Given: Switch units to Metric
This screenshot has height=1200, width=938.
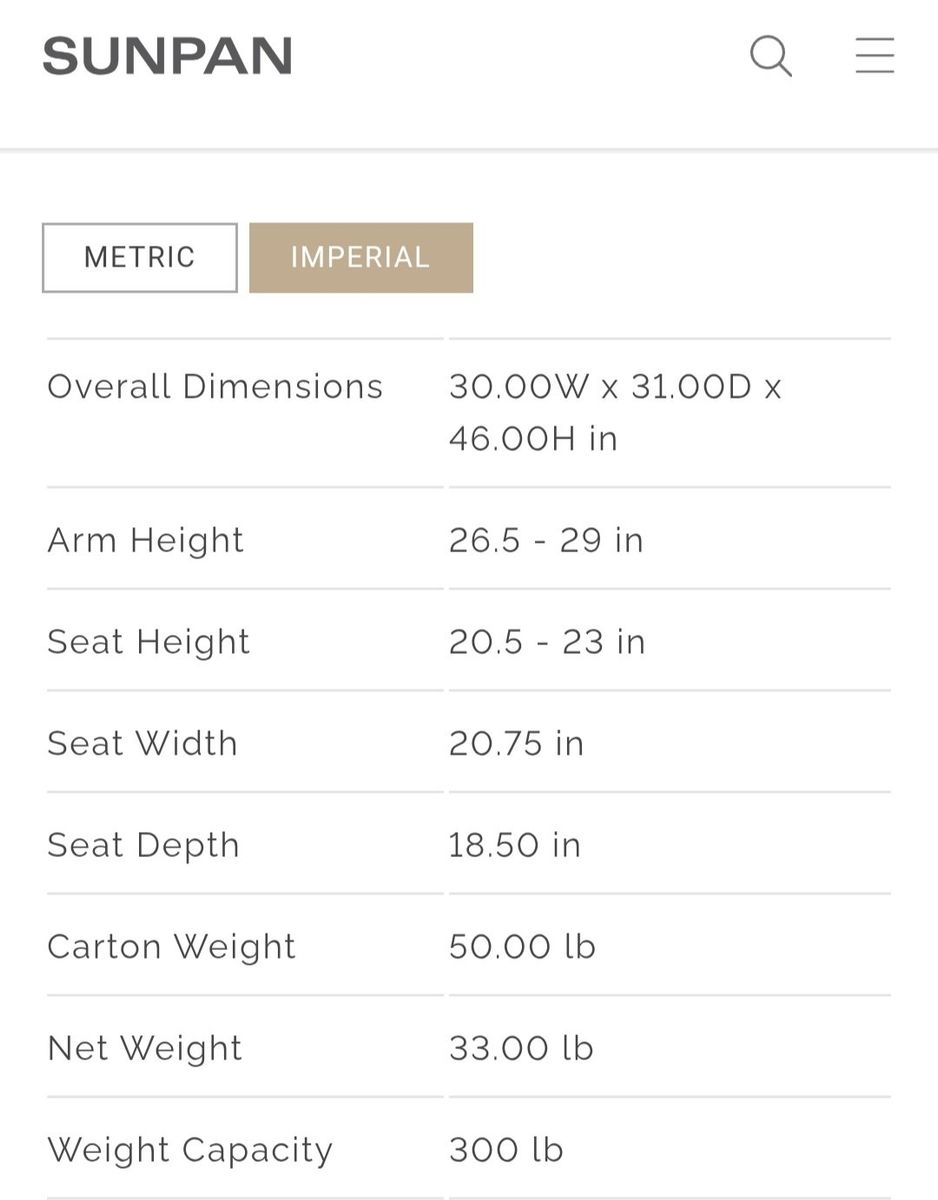Looking at the screenshot, I should 140,258.
